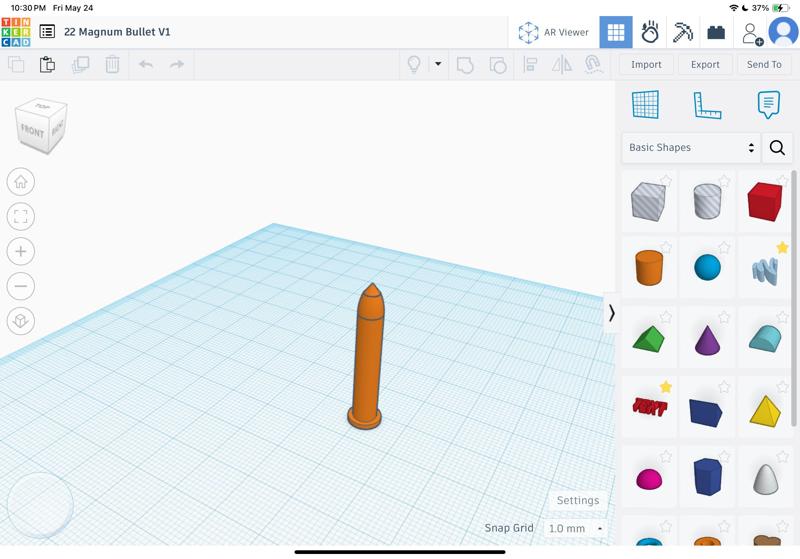Select the Ruler tool
This screenshot has width=800, height=559.
[x=707, y=106]
